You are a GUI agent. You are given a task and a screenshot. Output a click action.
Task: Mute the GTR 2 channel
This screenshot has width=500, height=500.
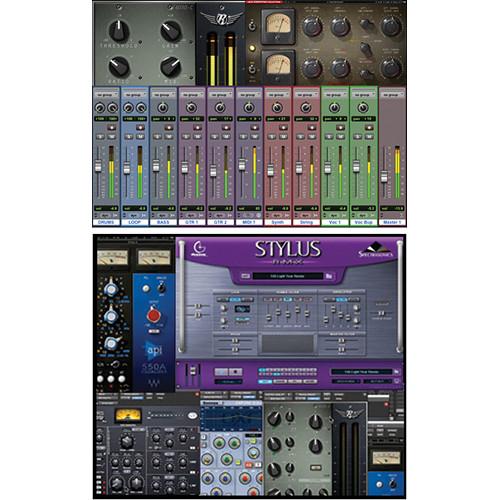click(x=226, y=137)
